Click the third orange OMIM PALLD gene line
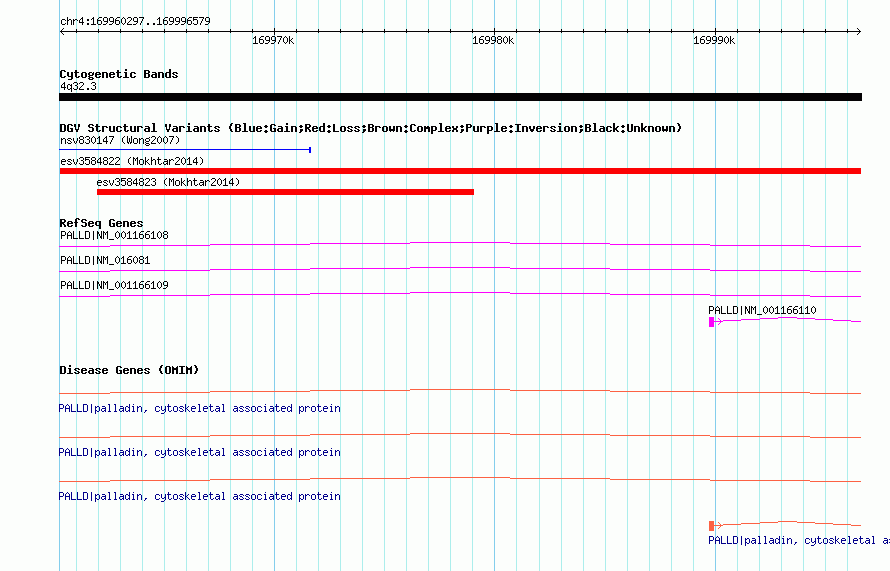This screenshot has width=890, height=571. click(x=460, y=480)
